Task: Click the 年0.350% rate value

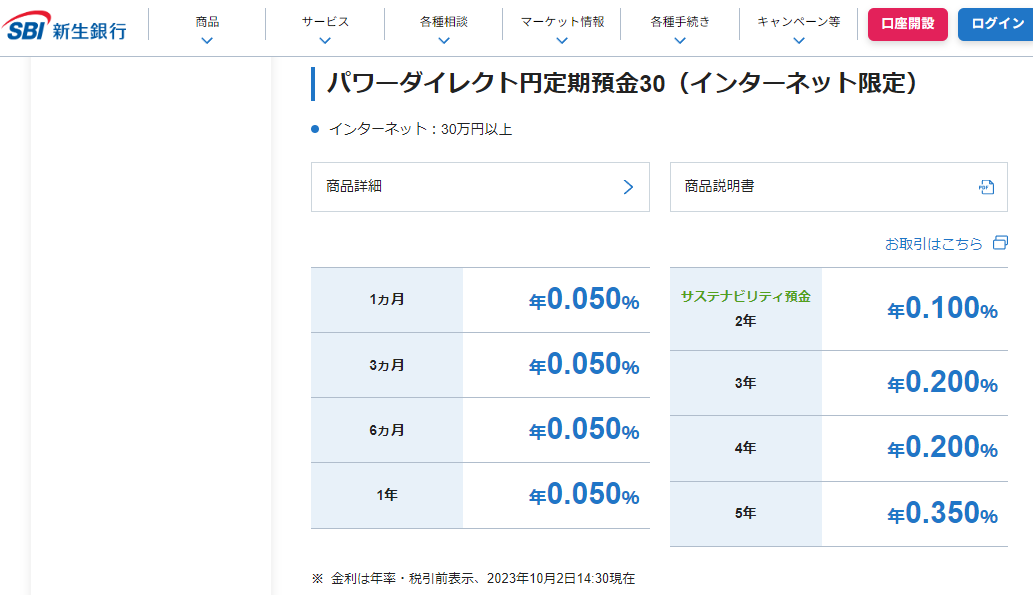Action: (942, 513)
